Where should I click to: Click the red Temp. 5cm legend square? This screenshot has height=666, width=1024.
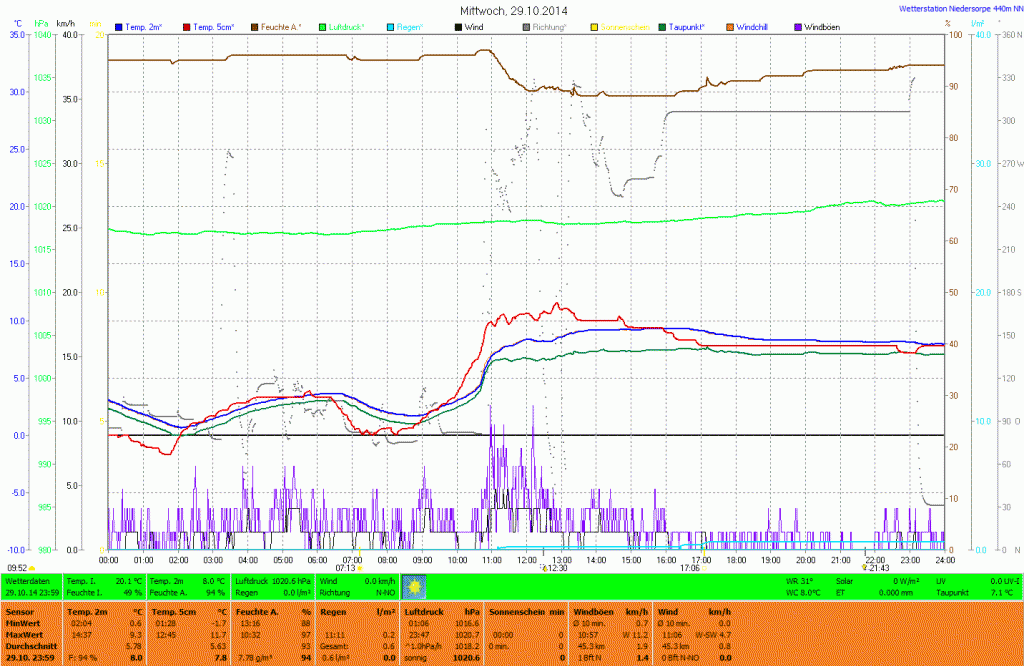185,26
